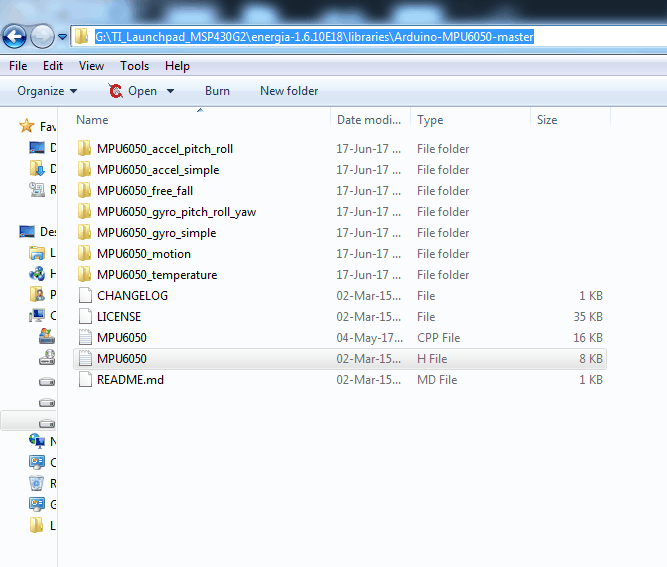Click the 04-May-17 date cell
Viewport: 667px width, 567px height.
tap(369, 338)
